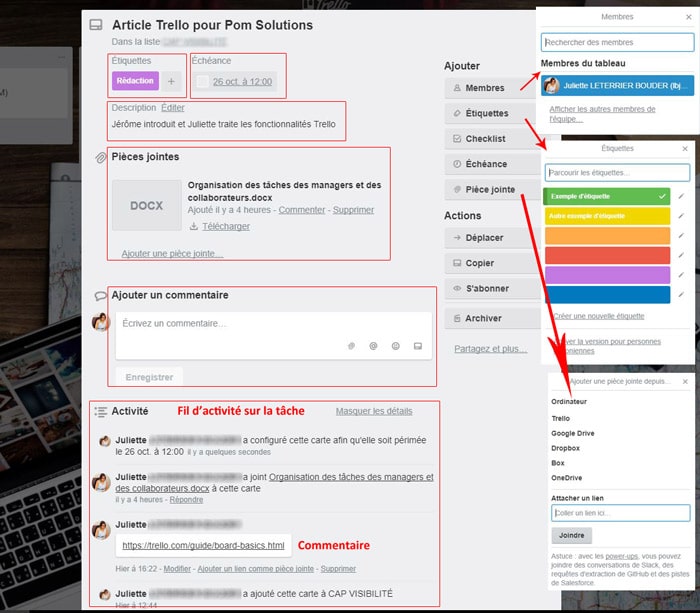Click the DOCX attachment thumbnail

tap(146, 205)
